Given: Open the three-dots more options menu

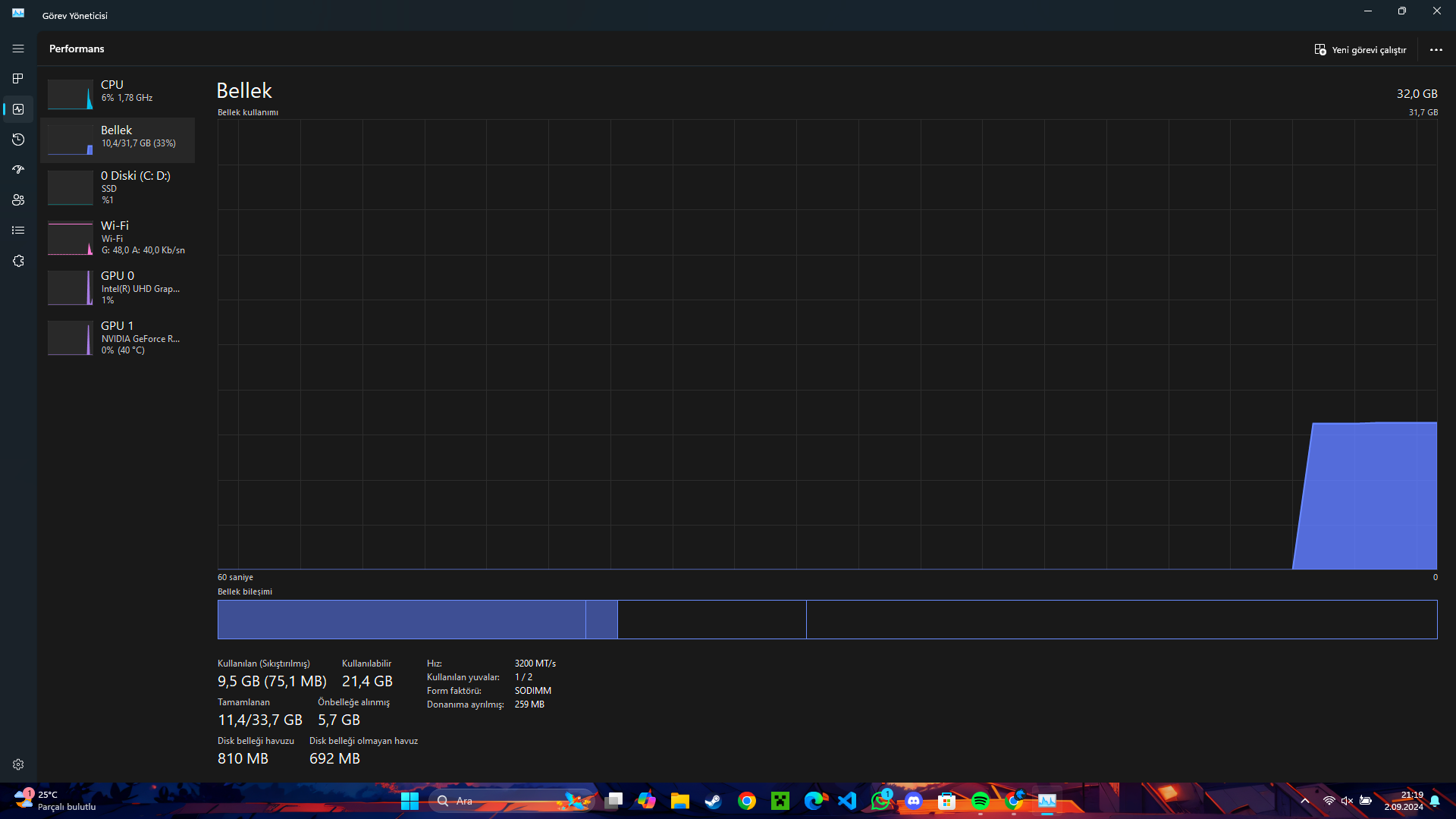Looking at the screenshot, I should [x=1436, y=50].
